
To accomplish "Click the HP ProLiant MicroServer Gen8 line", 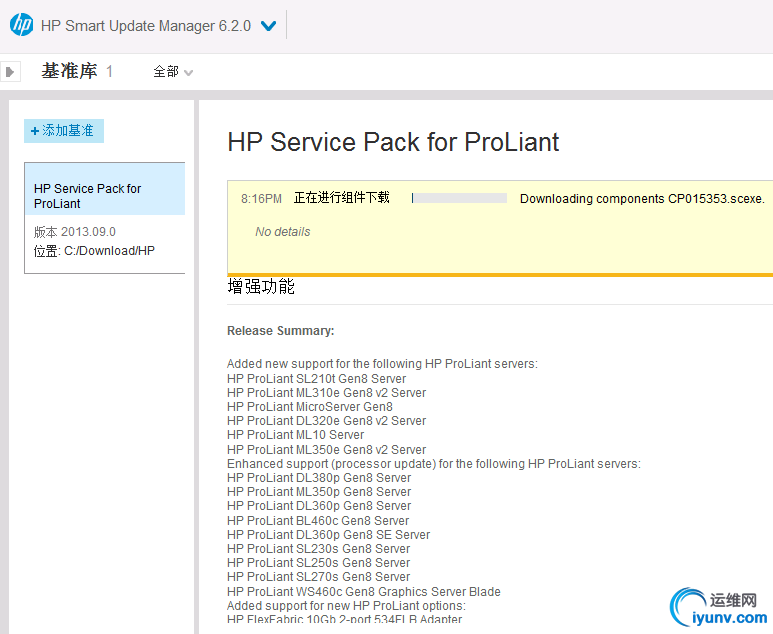I will pyautogui.click(x=310, y=407).
